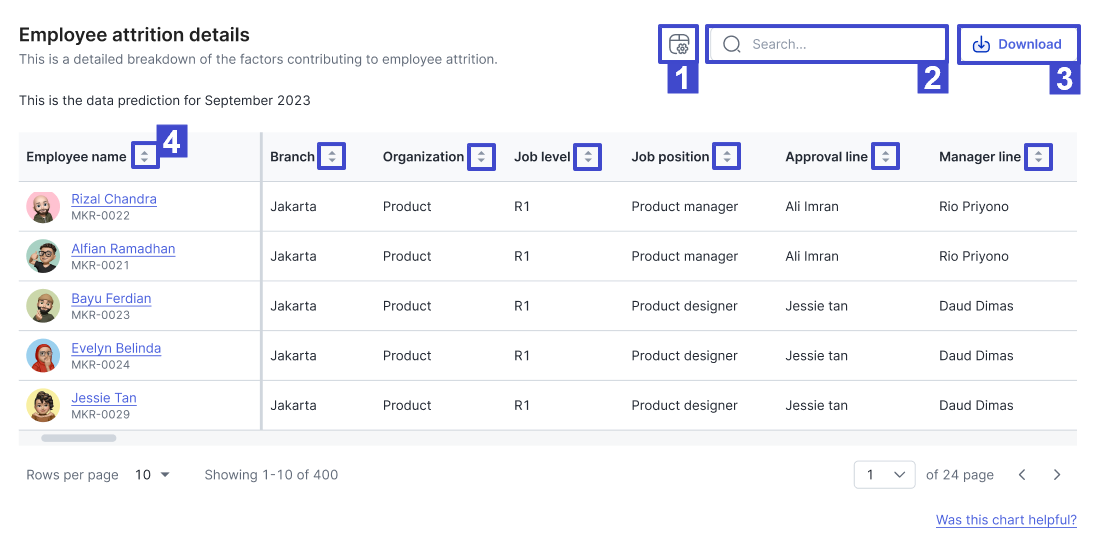Image resolution: width=1094 pixels, height=547 pixels.
Task: Click the Download button
Action: pyautogui.click(x=1017, y=44)
